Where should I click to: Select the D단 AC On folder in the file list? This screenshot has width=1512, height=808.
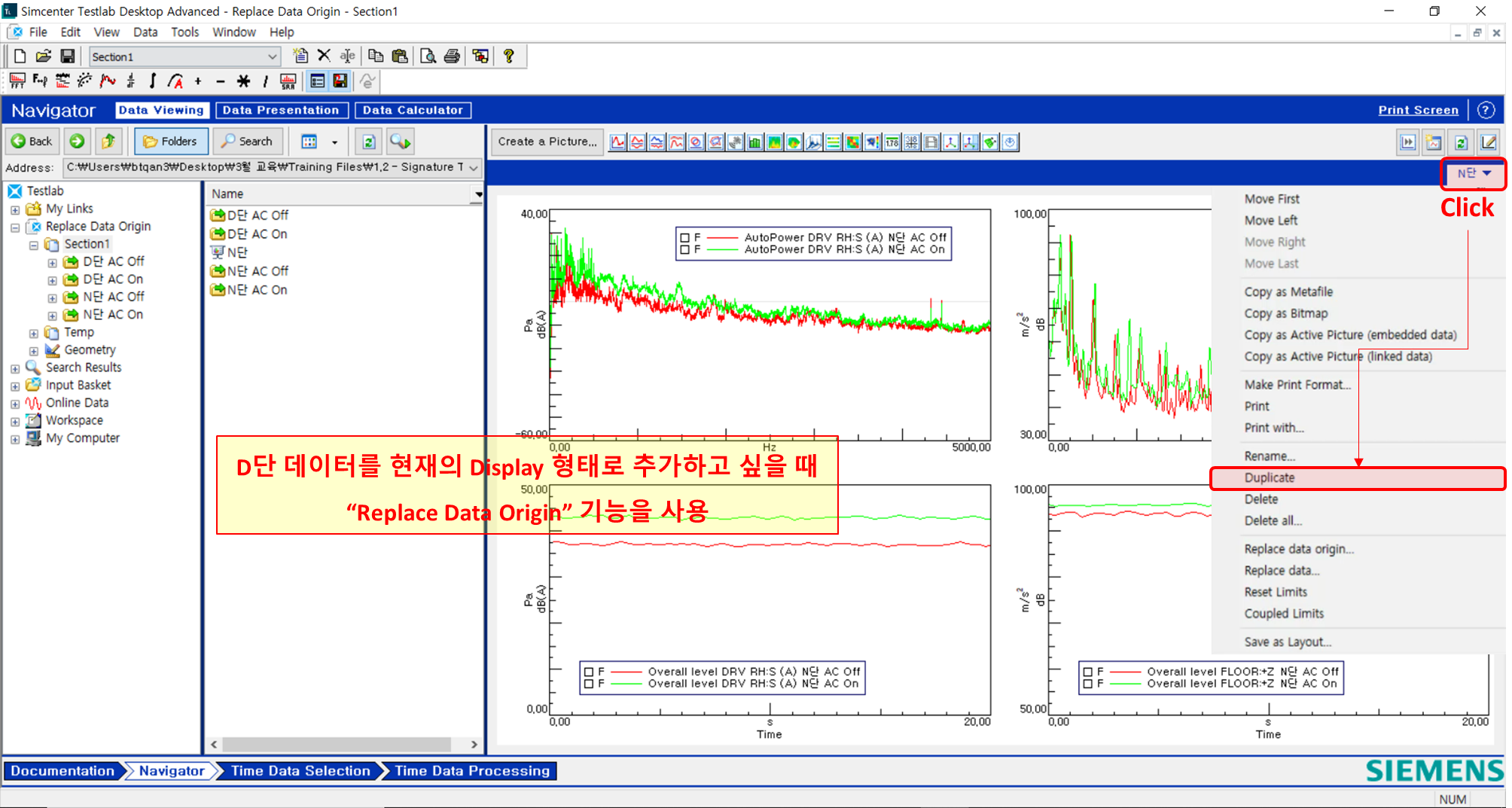[248, 234]
